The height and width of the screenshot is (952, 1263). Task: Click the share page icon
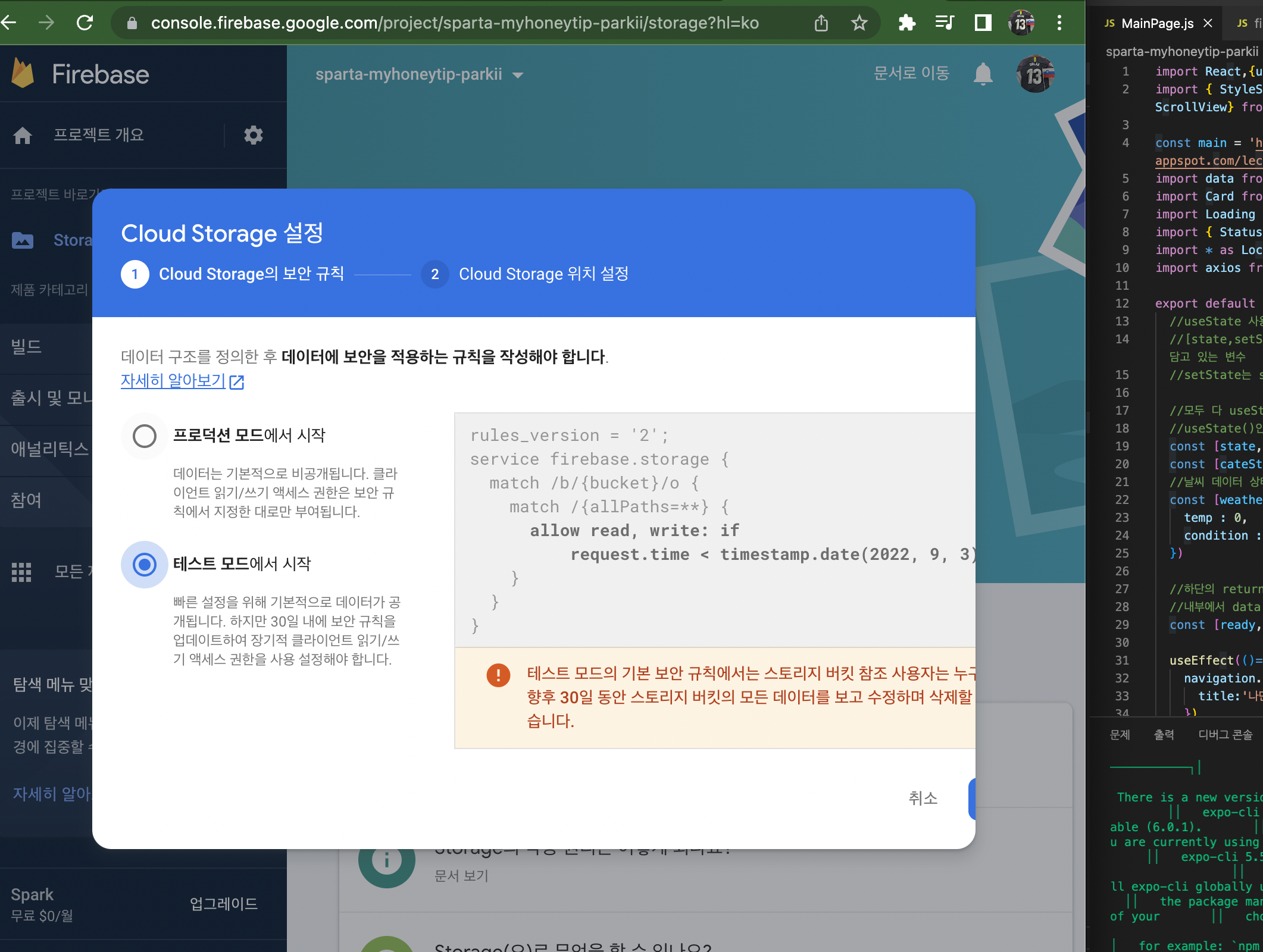821,23
